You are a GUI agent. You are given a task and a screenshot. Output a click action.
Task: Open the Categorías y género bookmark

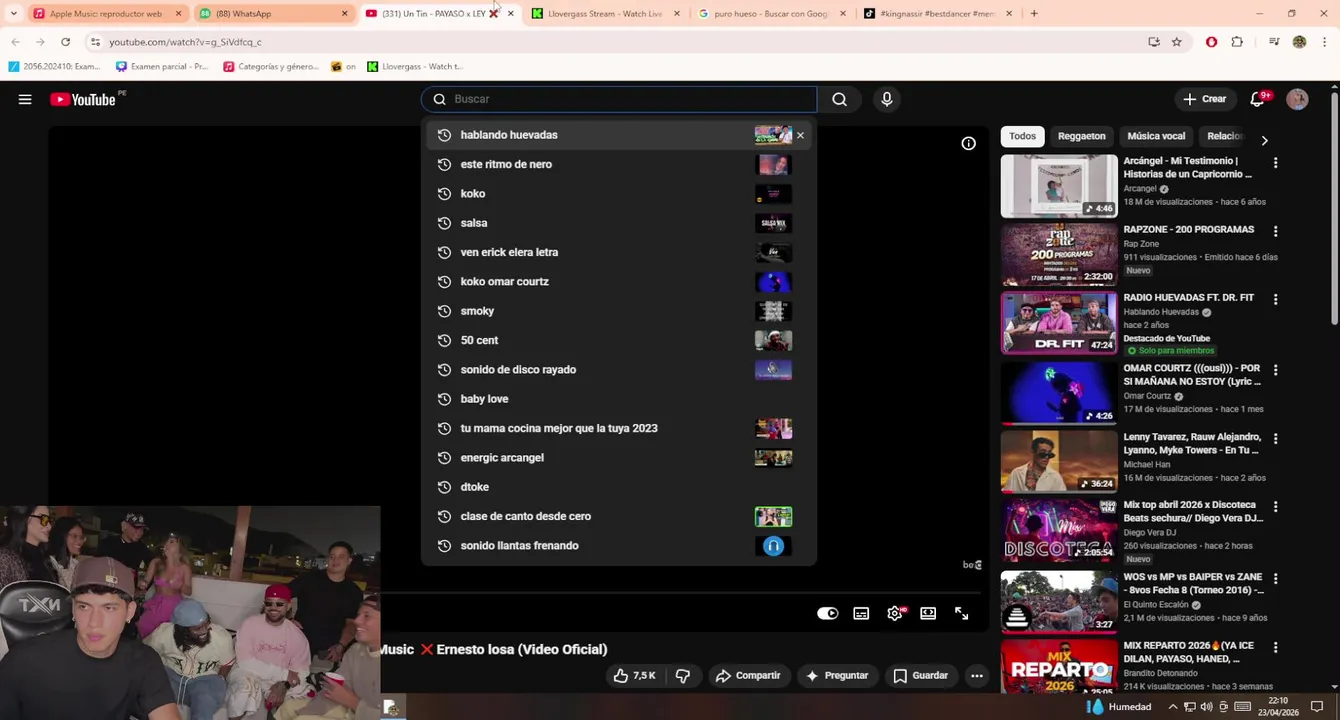click(270, 67)
